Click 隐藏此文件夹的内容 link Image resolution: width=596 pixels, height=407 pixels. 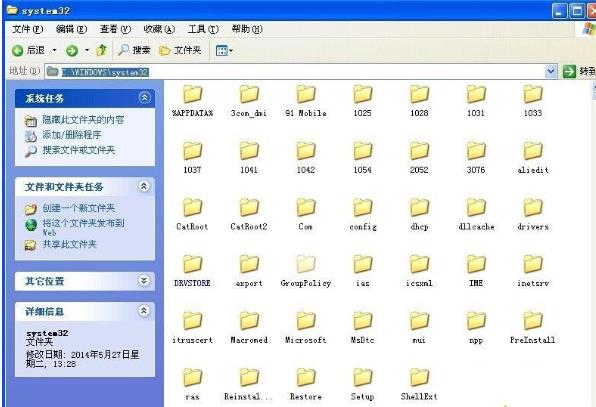coord(83,120)
